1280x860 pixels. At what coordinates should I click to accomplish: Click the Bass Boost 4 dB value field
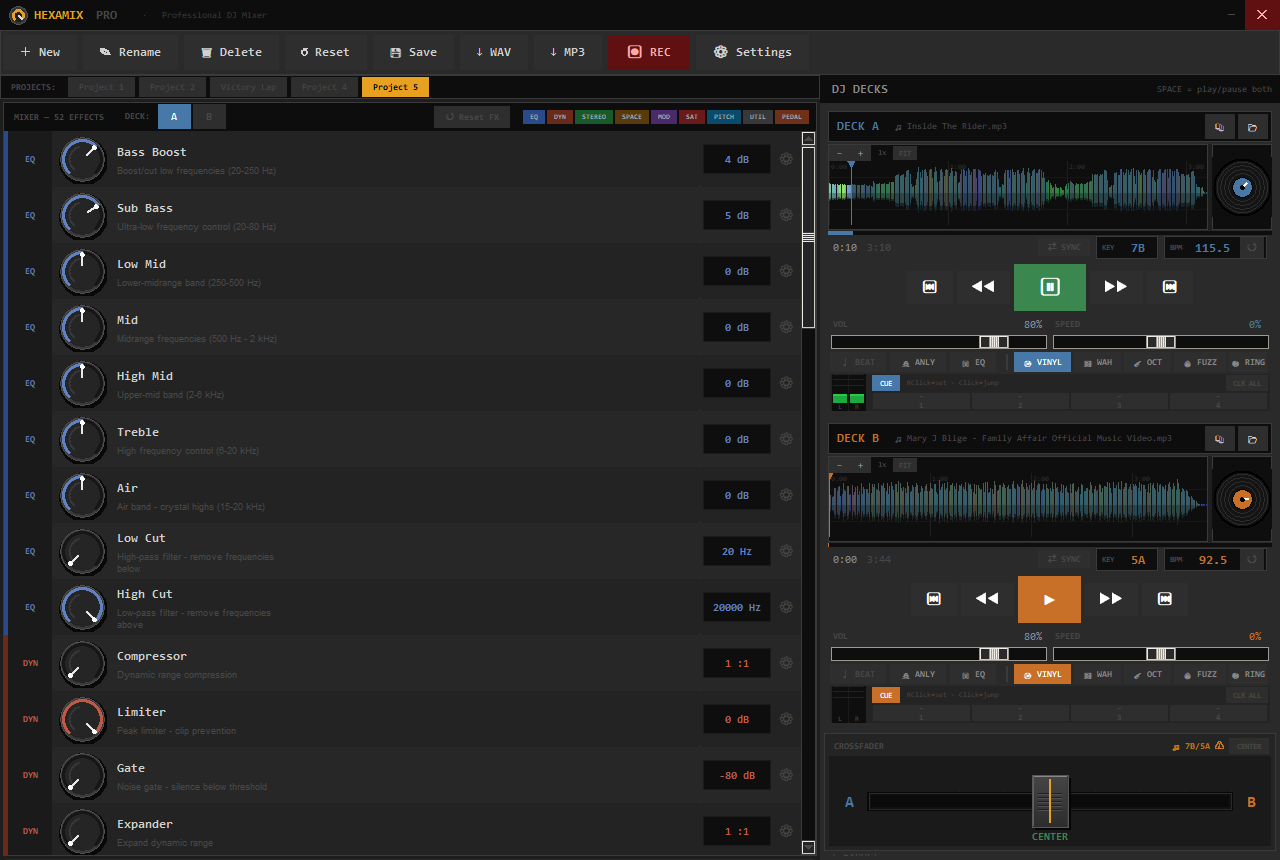coord(737,159)
